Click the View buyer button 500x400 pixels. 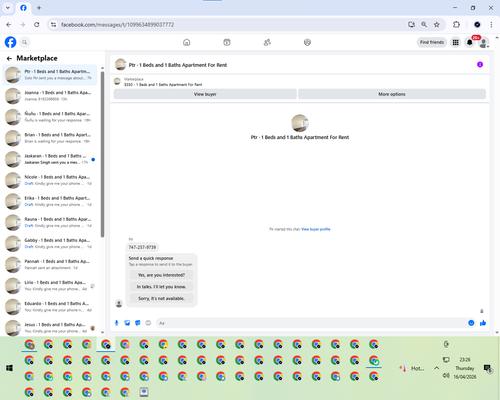[205, 94]
